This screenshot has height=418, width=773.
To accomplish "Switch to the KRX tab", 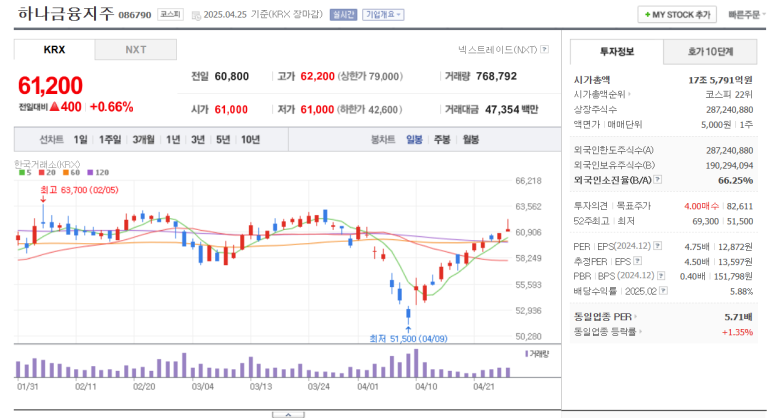I will click(x=54, y=50).
